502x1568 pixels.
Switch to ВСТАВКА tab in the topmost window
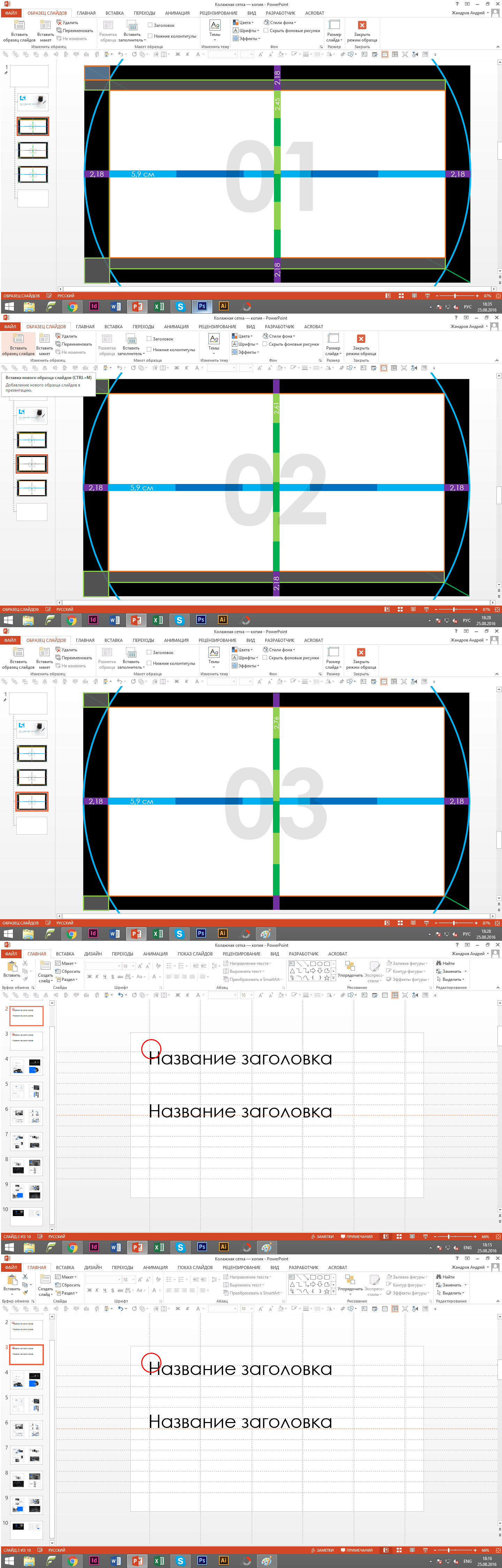[x=114, y=13]
